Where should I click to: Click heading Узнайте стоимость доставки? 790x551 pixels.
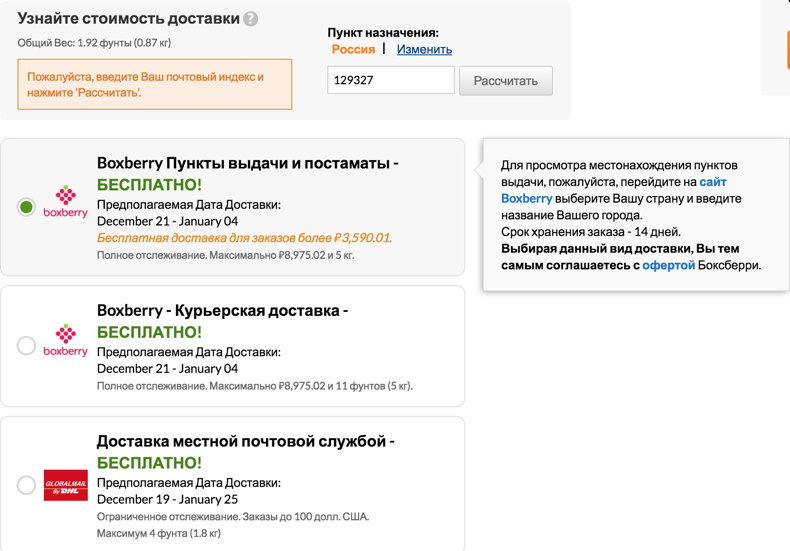(128, 19)
